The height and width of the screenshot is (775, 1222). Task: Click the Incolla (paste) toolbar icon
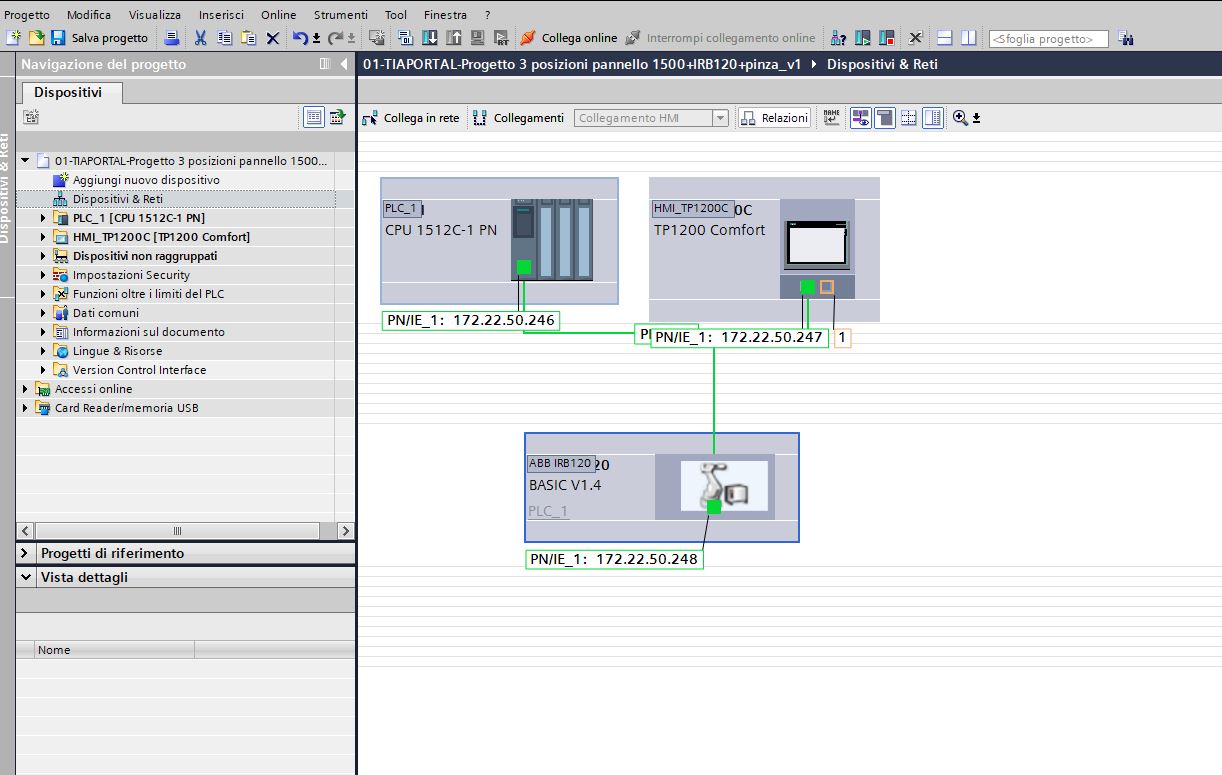249,37
